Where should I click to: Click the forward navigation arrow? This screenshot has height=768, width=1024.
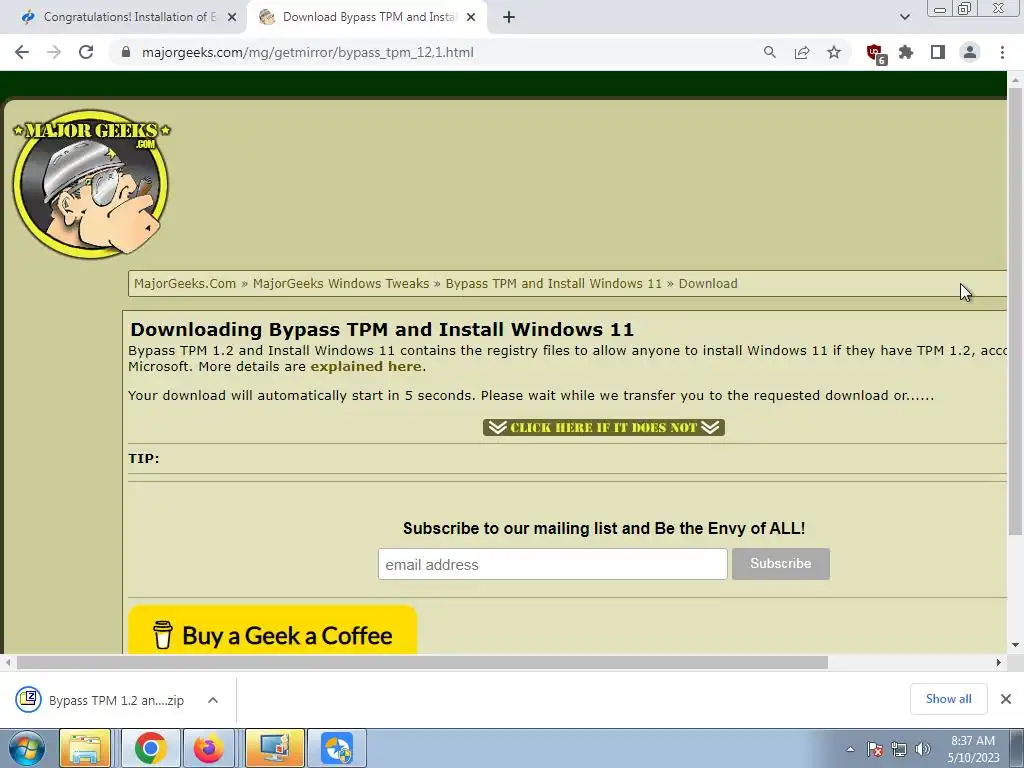click(54, 52)
